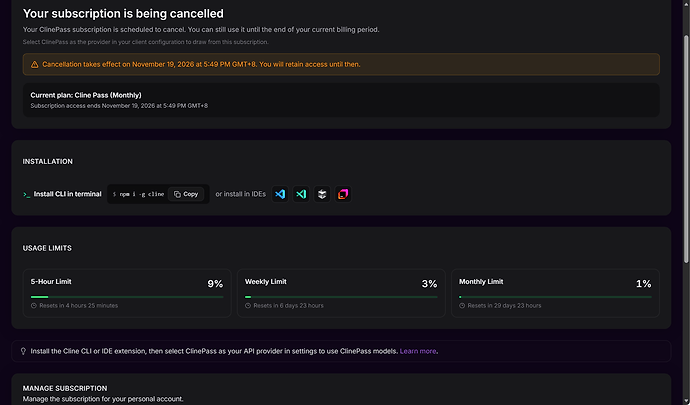The width and height of the screenshot is (690, 405).
Task: Click the orange cancellation notice banner
Action: coord(341,64)
